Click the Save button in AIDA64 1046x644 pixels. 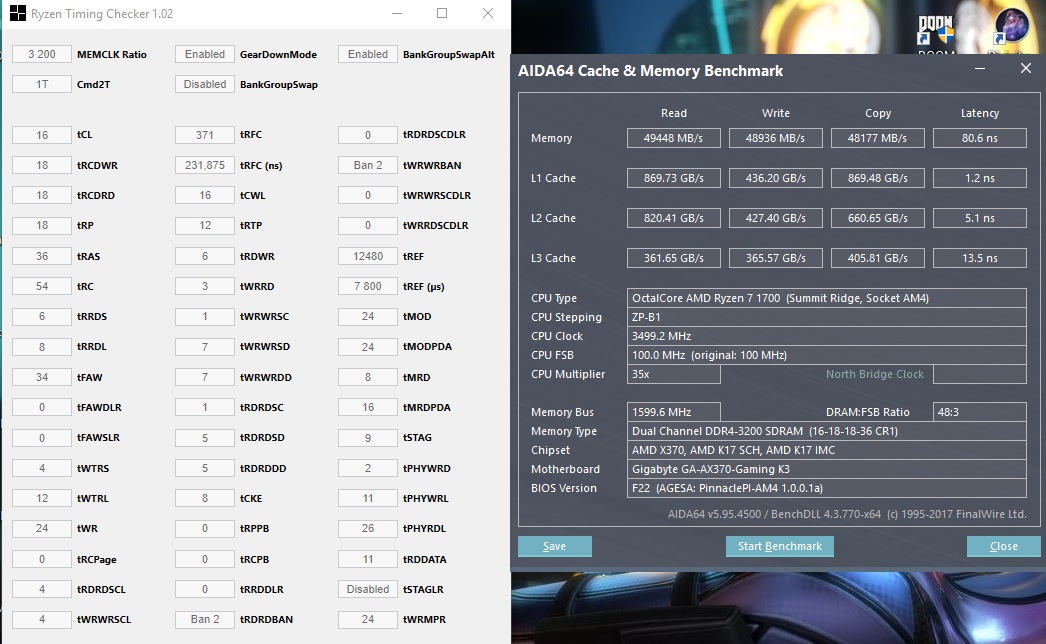point(554,546)
